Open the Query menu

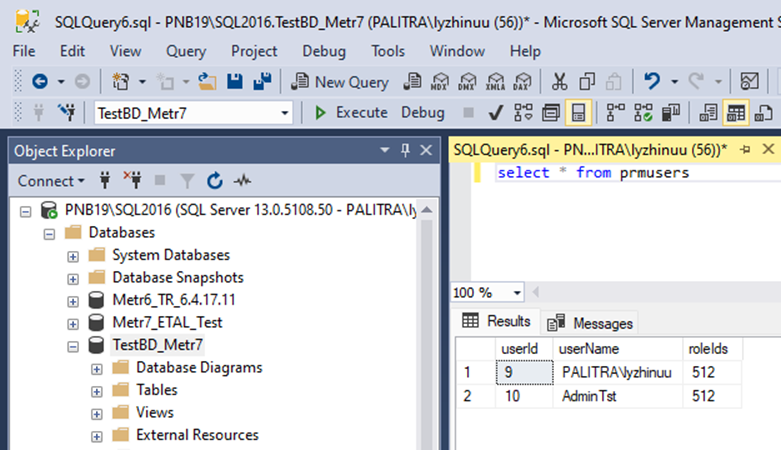[186, 51]
